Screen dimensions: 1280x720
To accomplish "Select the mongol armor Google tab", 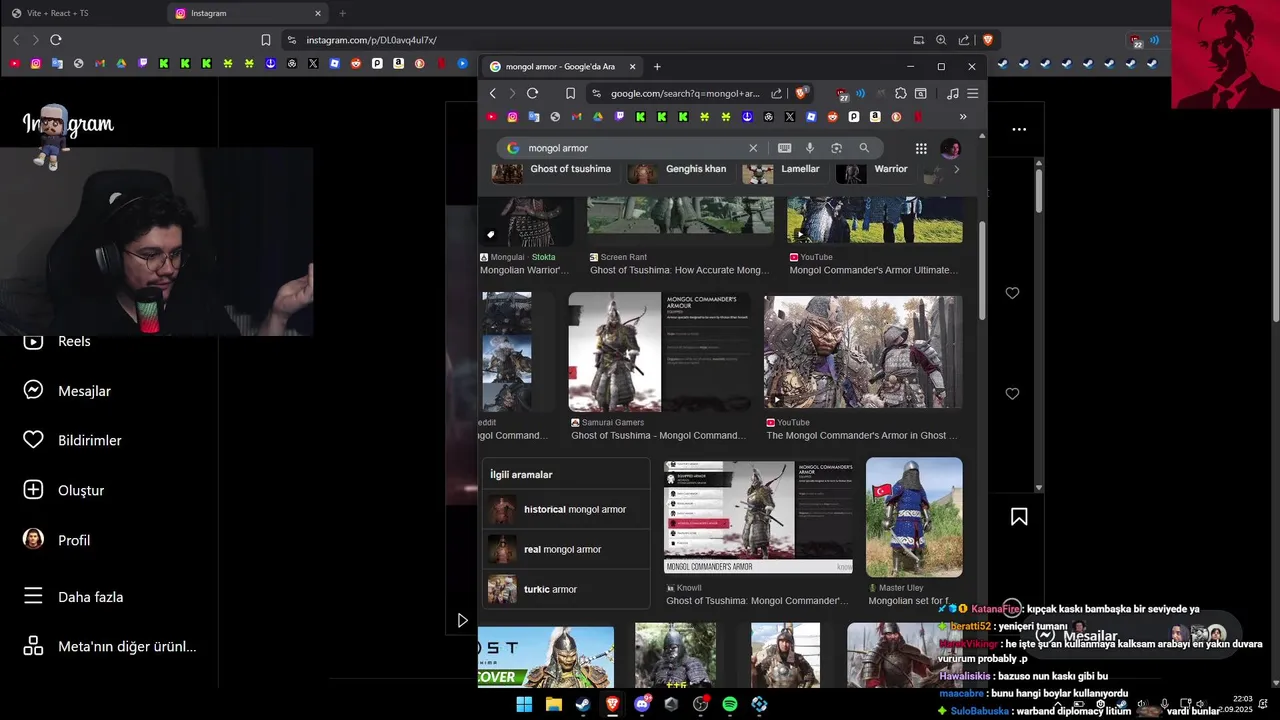I will [562, 67].
